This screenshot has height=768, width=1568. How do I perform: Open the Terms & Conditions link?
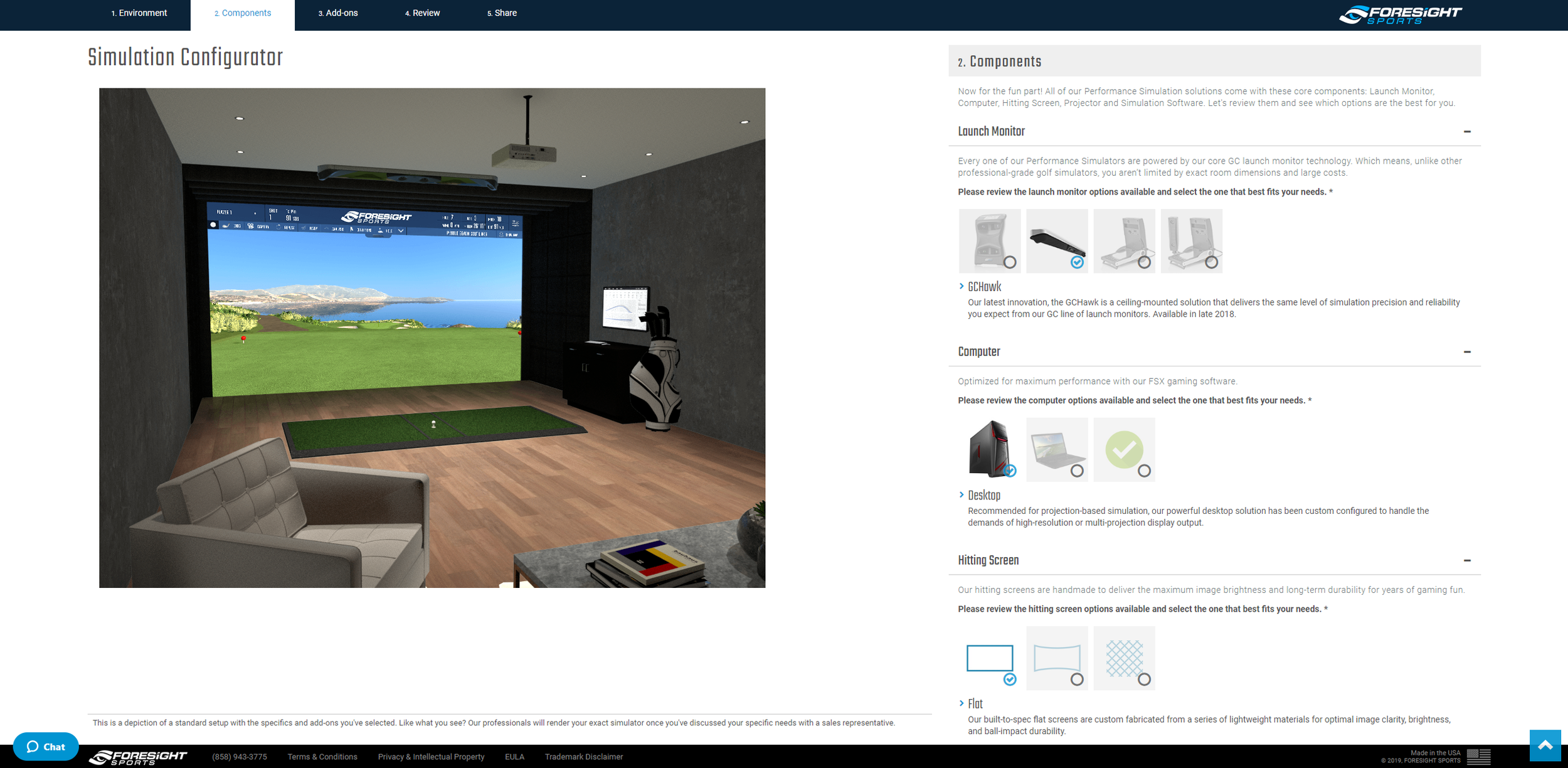coord(322,757)
